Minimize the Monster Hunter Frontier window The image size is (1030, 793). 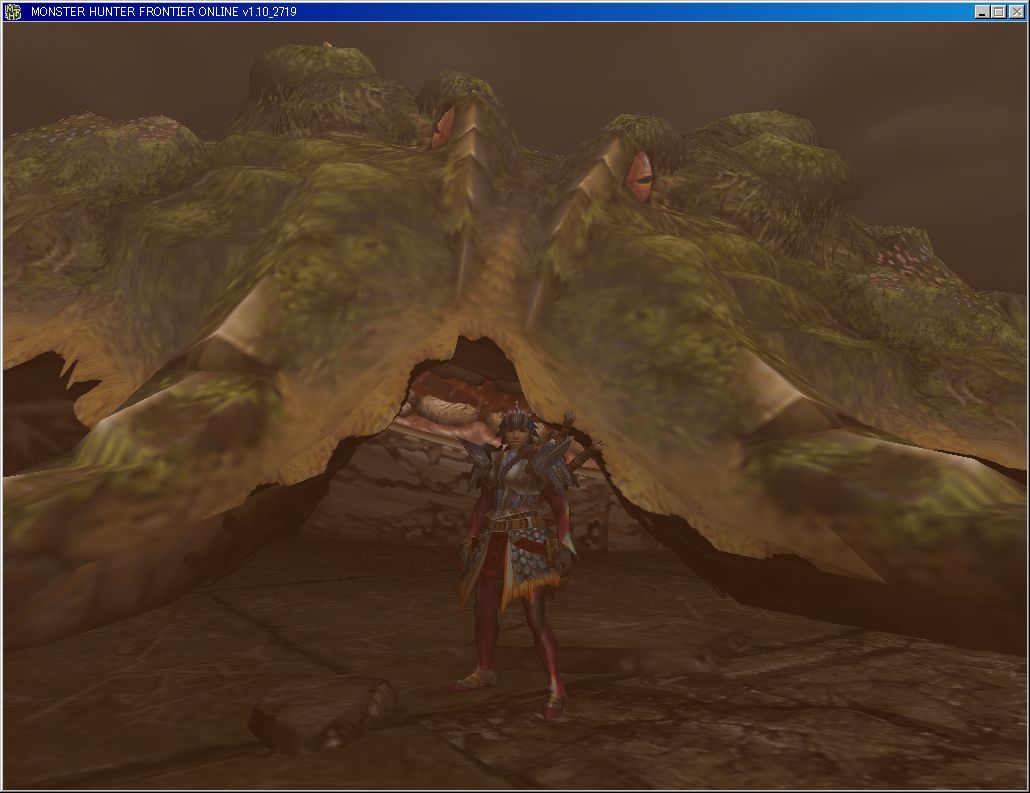pos(982,12)
